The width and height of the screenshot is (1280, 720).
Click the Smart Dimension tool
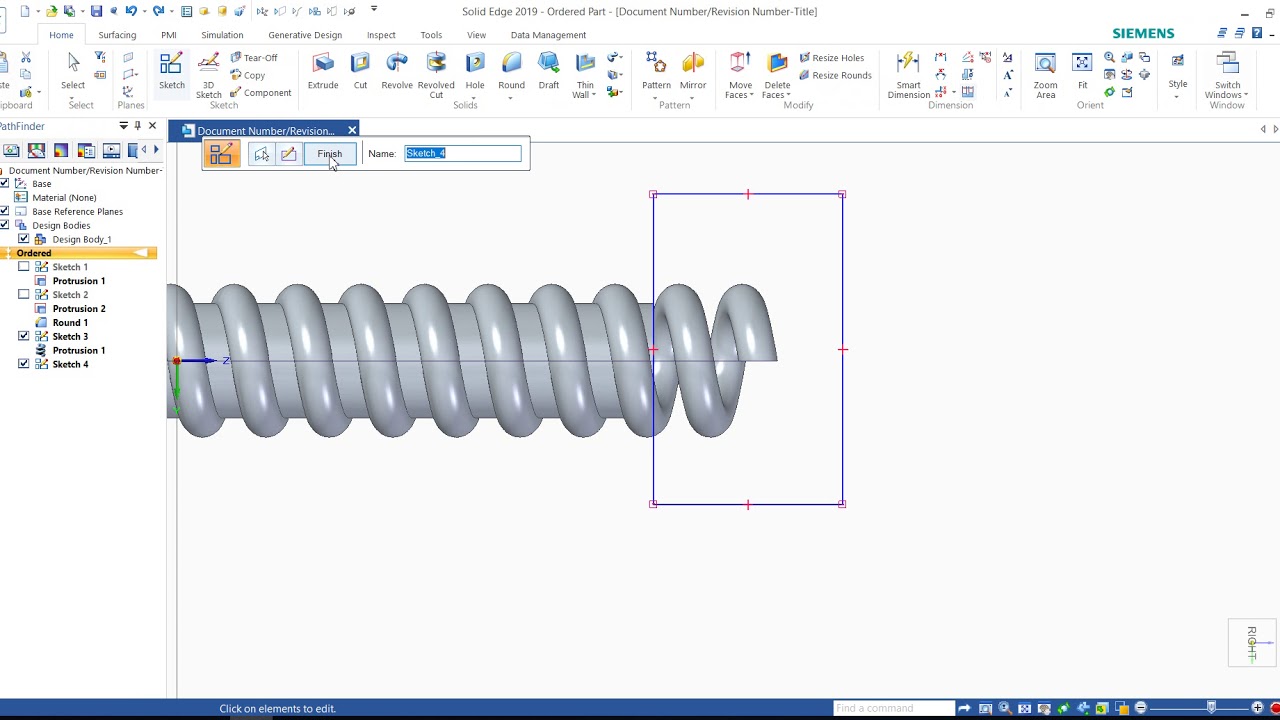908,75
